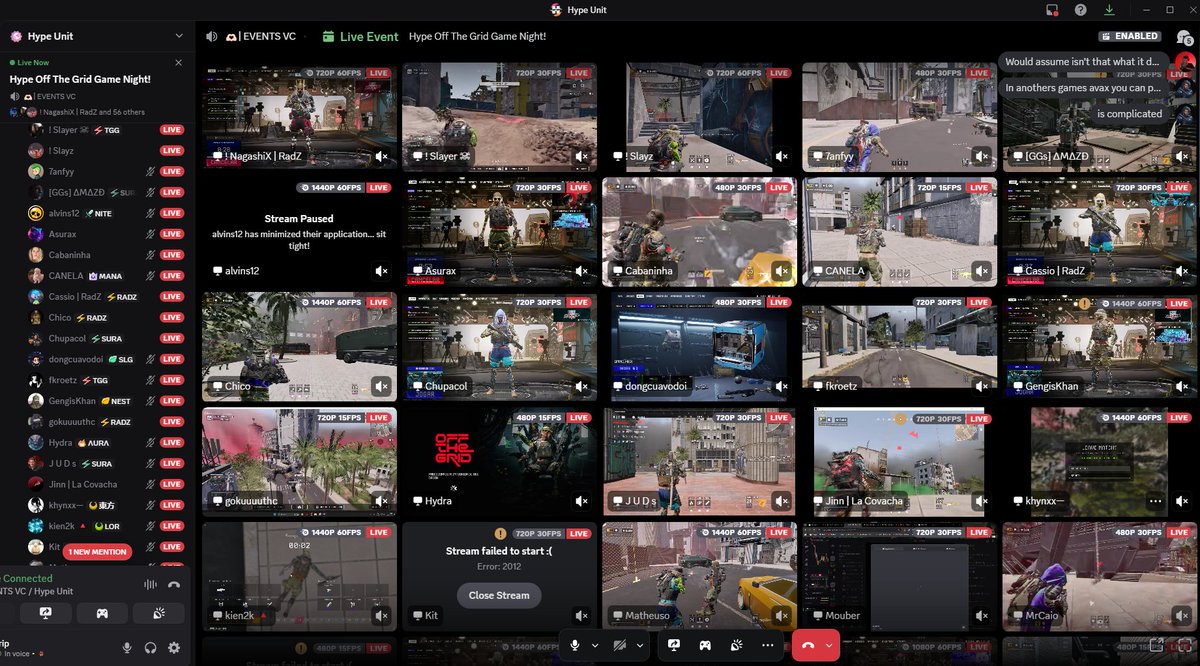Select GengisKhan in the sidebar user list
Viewport: 1200px width, 666px height.
point(105,401)
